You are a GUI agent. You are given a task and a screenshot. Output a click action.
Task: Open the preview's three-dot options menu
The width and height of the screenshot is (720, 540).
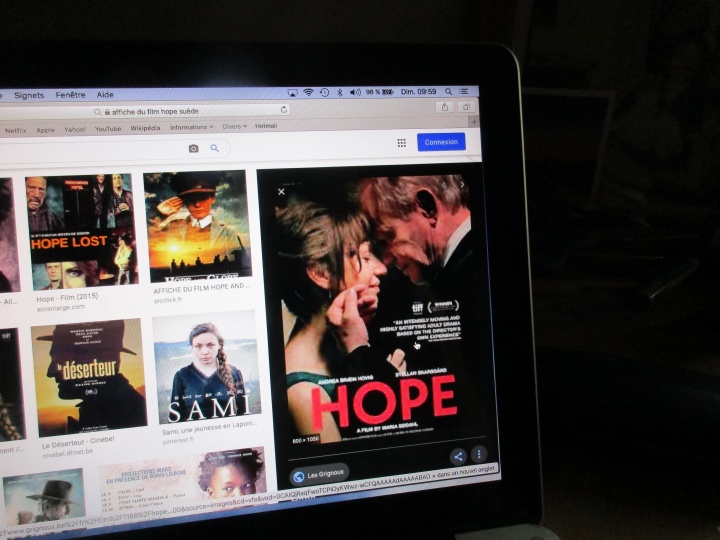[479, 455]
